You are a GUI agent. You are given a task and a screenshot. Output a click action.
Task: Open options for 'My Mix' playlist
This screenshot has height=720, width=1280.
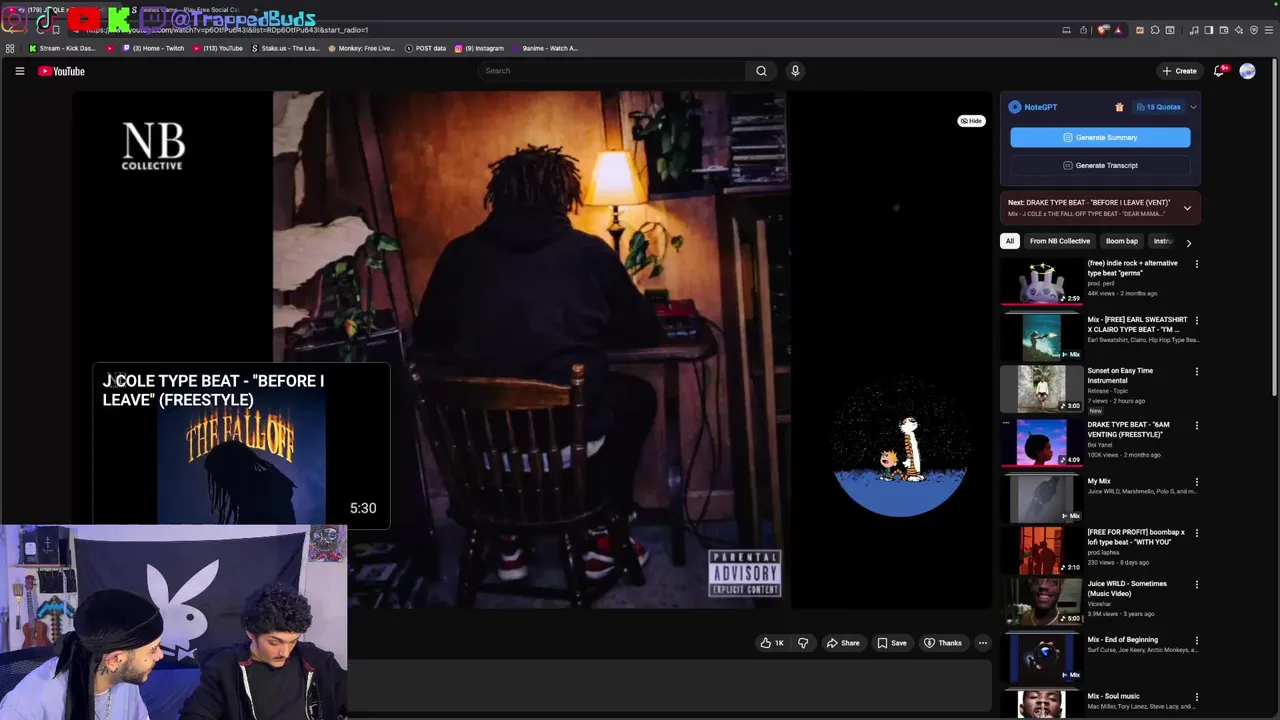tap(1196, 482)
